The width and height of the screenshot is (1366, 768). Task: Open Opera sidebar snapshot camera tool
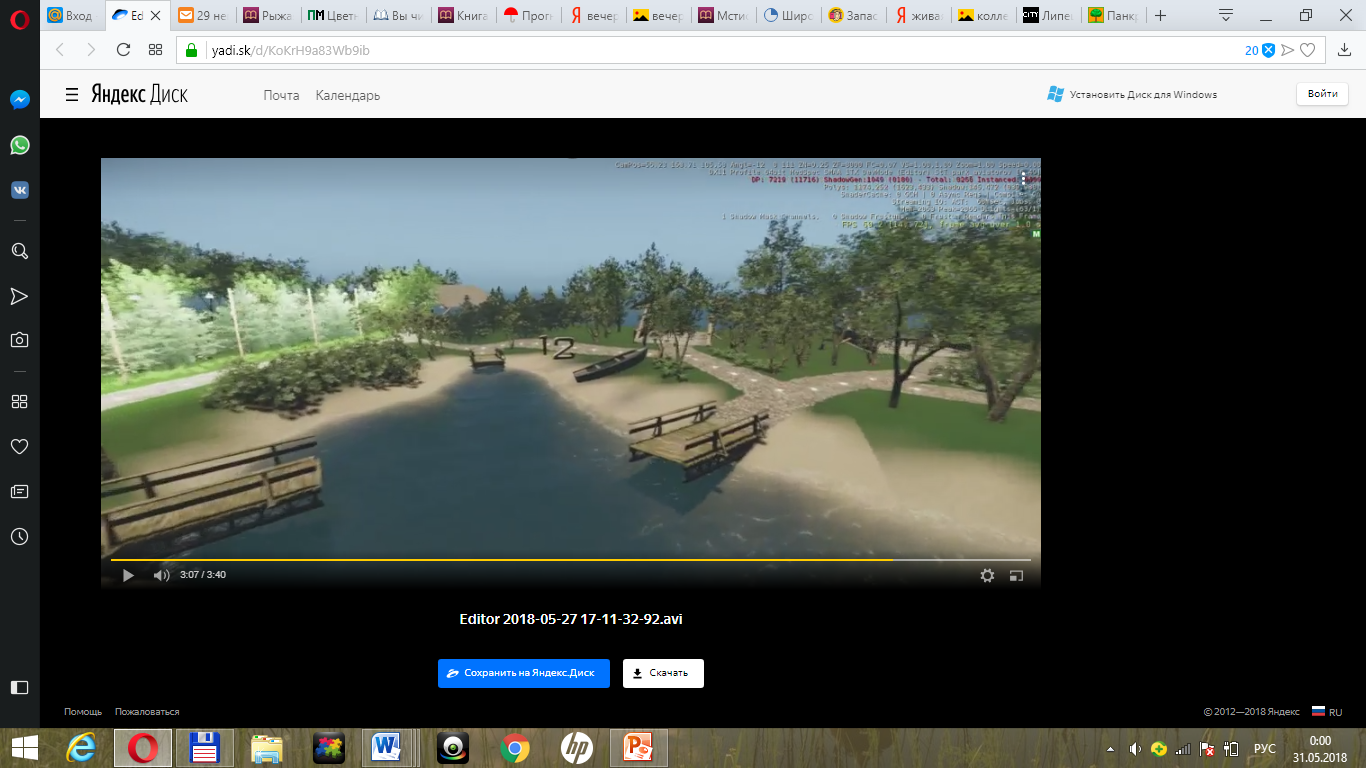[x=19, y=340]
